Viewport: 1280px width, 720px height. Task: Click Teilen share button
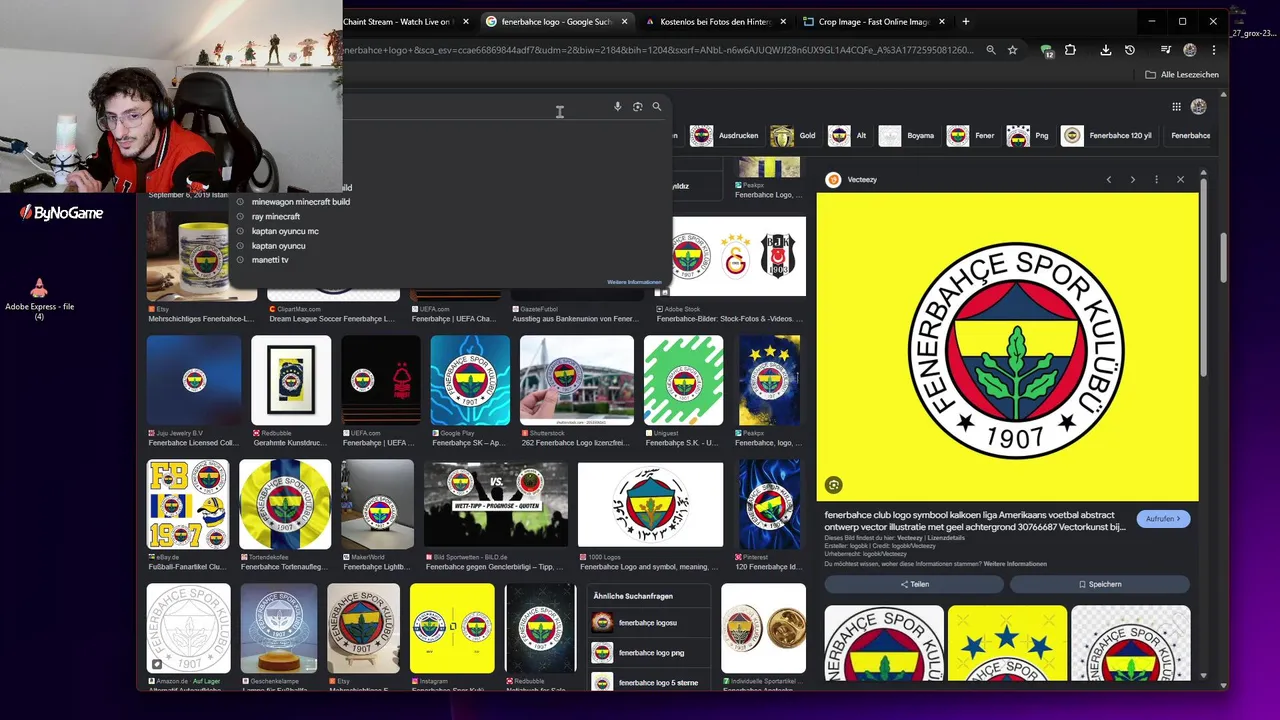[x=914, y=584]
